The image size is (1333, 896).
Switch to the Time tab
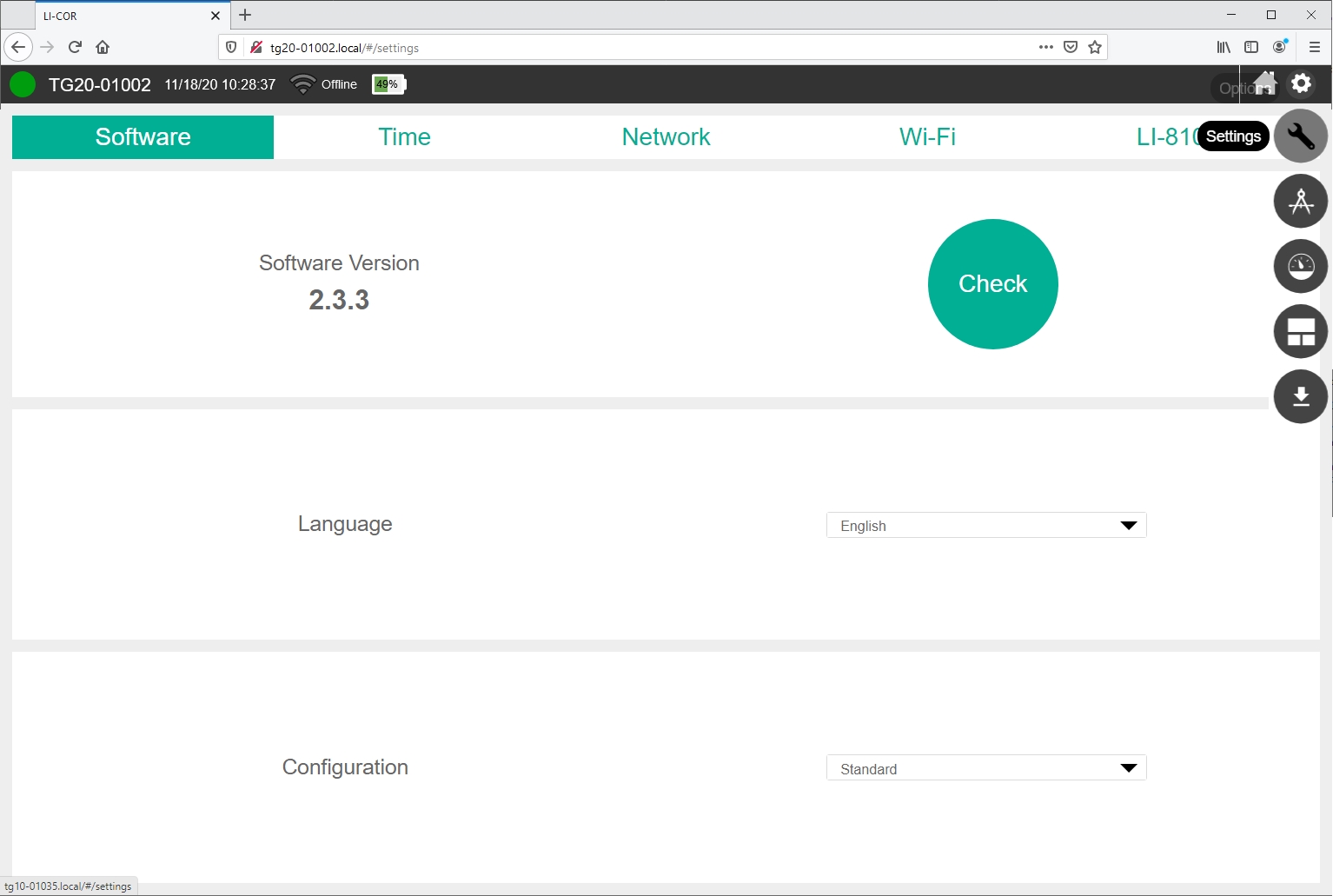404,137
